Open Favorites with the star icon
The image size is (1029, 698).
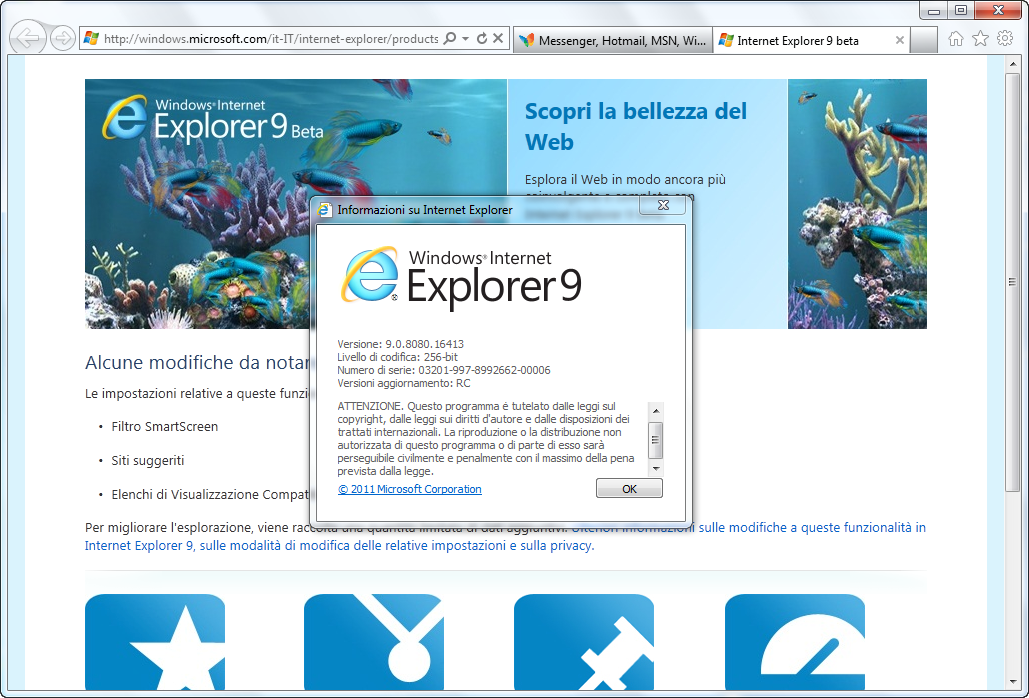(980, 39)
